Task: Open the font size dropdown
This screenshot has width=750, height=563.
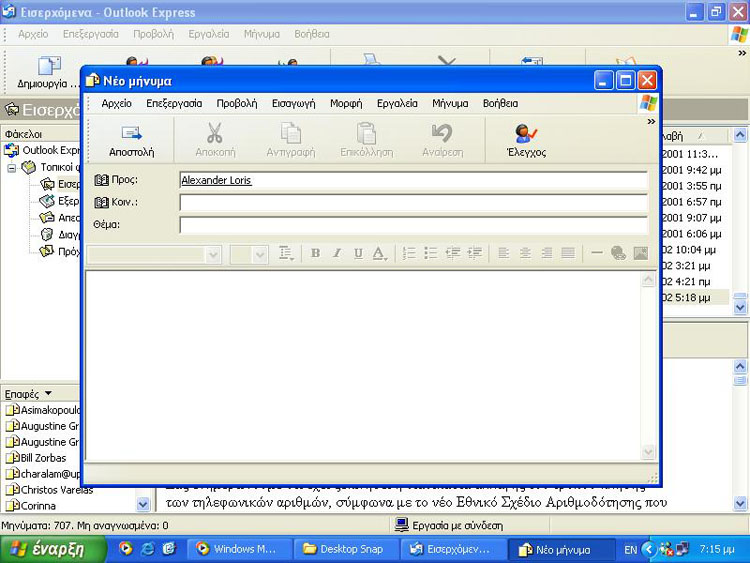Action: 260,254
